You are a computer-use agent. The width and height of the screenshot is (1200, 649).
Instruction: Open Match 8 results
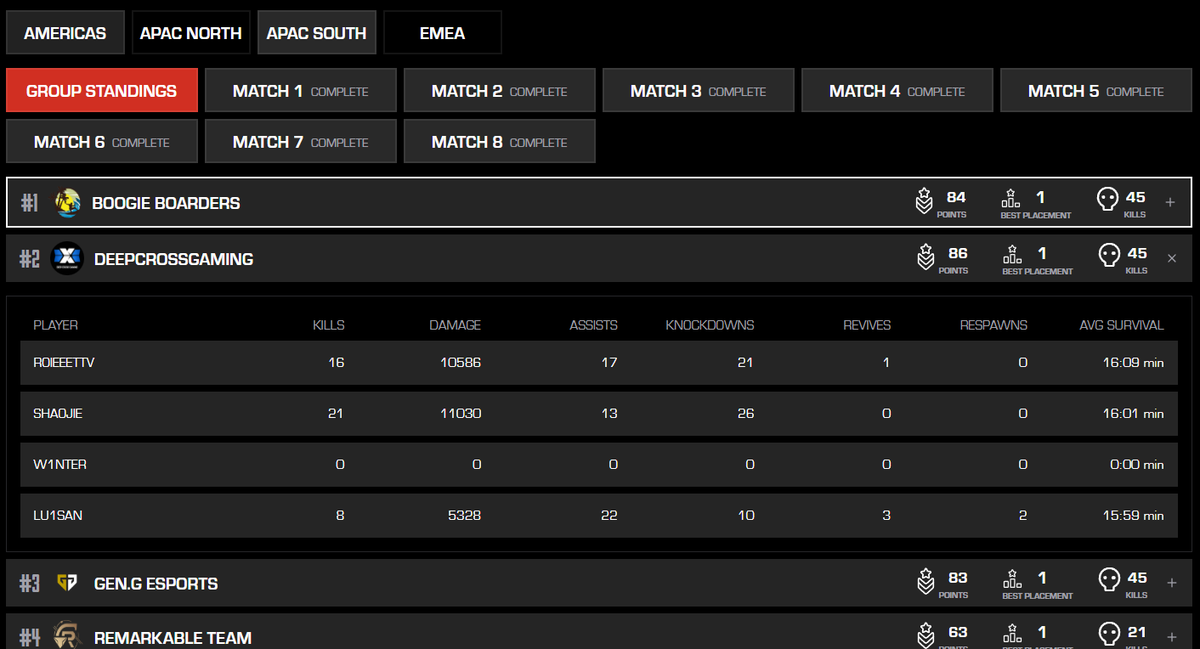500,141
